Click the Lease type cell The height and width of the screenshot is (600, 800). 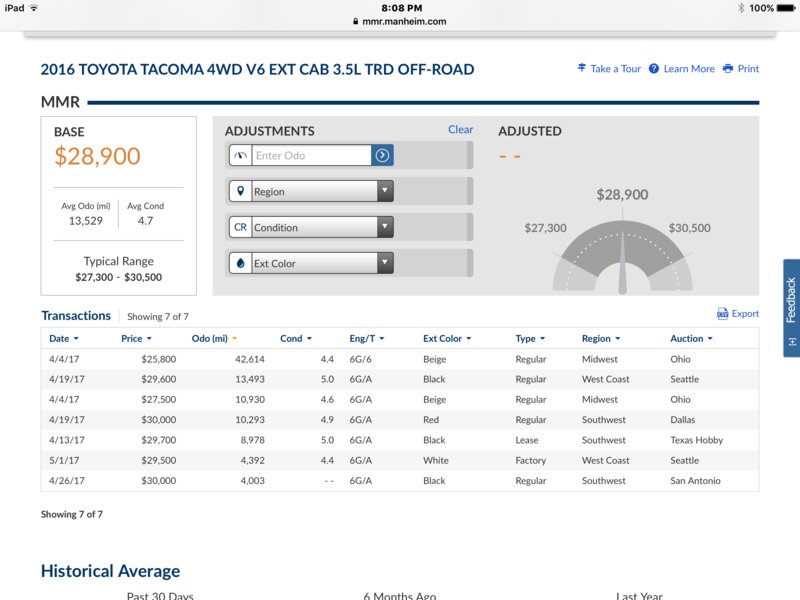[527, 440]
